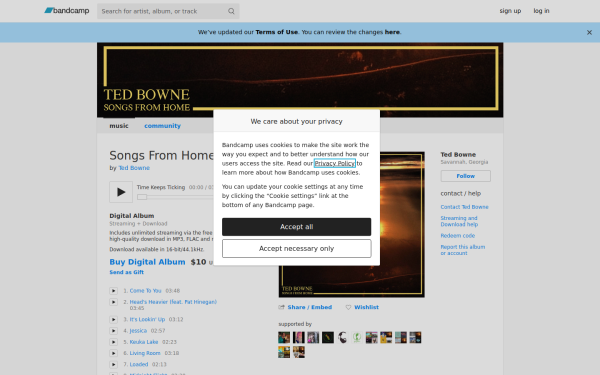Open the 'here' changes link

(392, 32)
